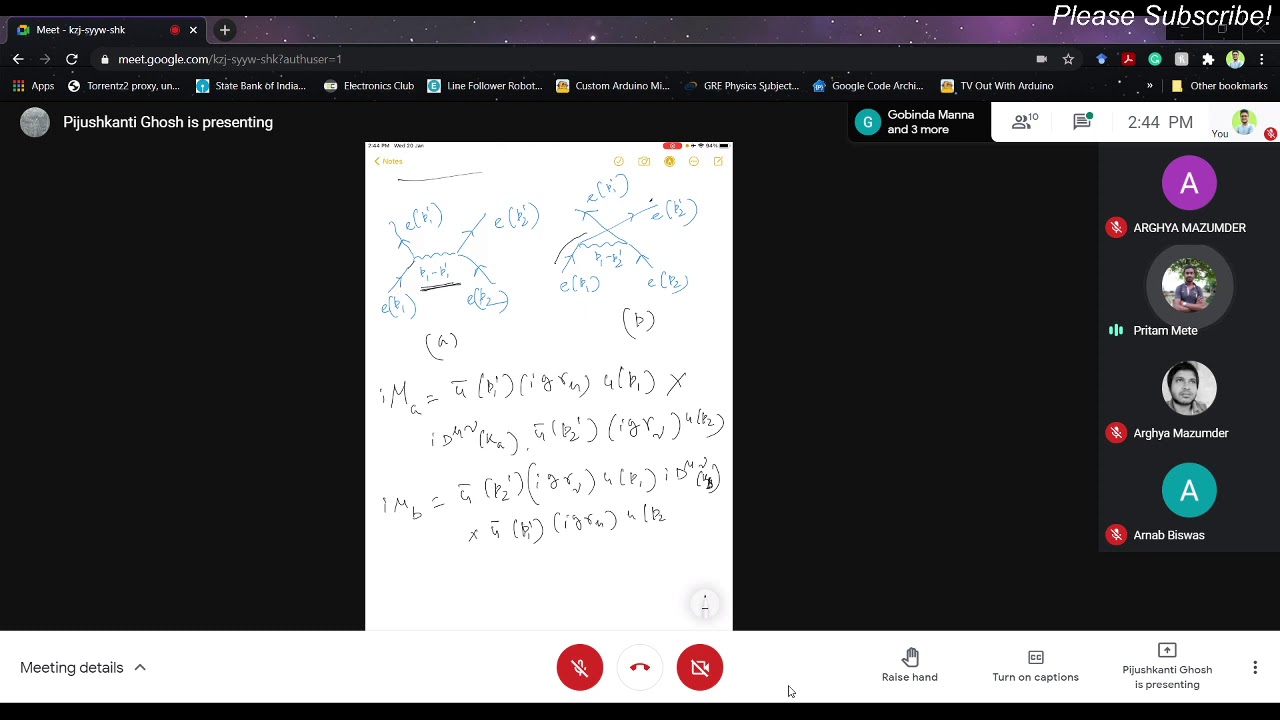Screen dimensions: 1280x720
Task: Open the State Bank of India bookmark
Action: coord(251,86)
